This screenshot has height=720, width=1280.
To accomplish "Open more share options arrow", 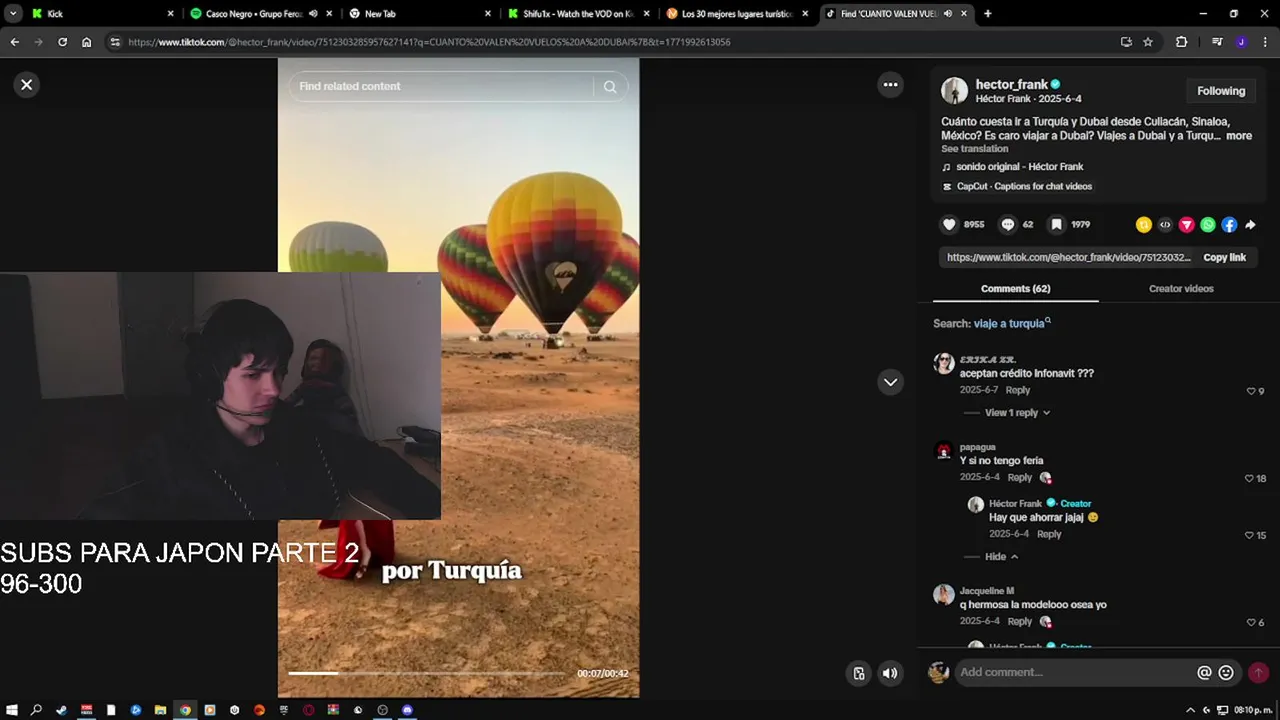I will pyautogui.click(x=1250, y=225).
